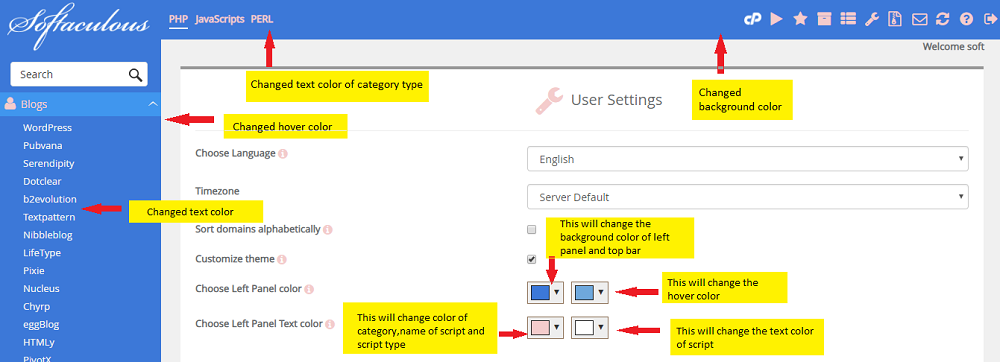Open the English language dropdown
This screenshot has height=362, width=1000.
747,159
